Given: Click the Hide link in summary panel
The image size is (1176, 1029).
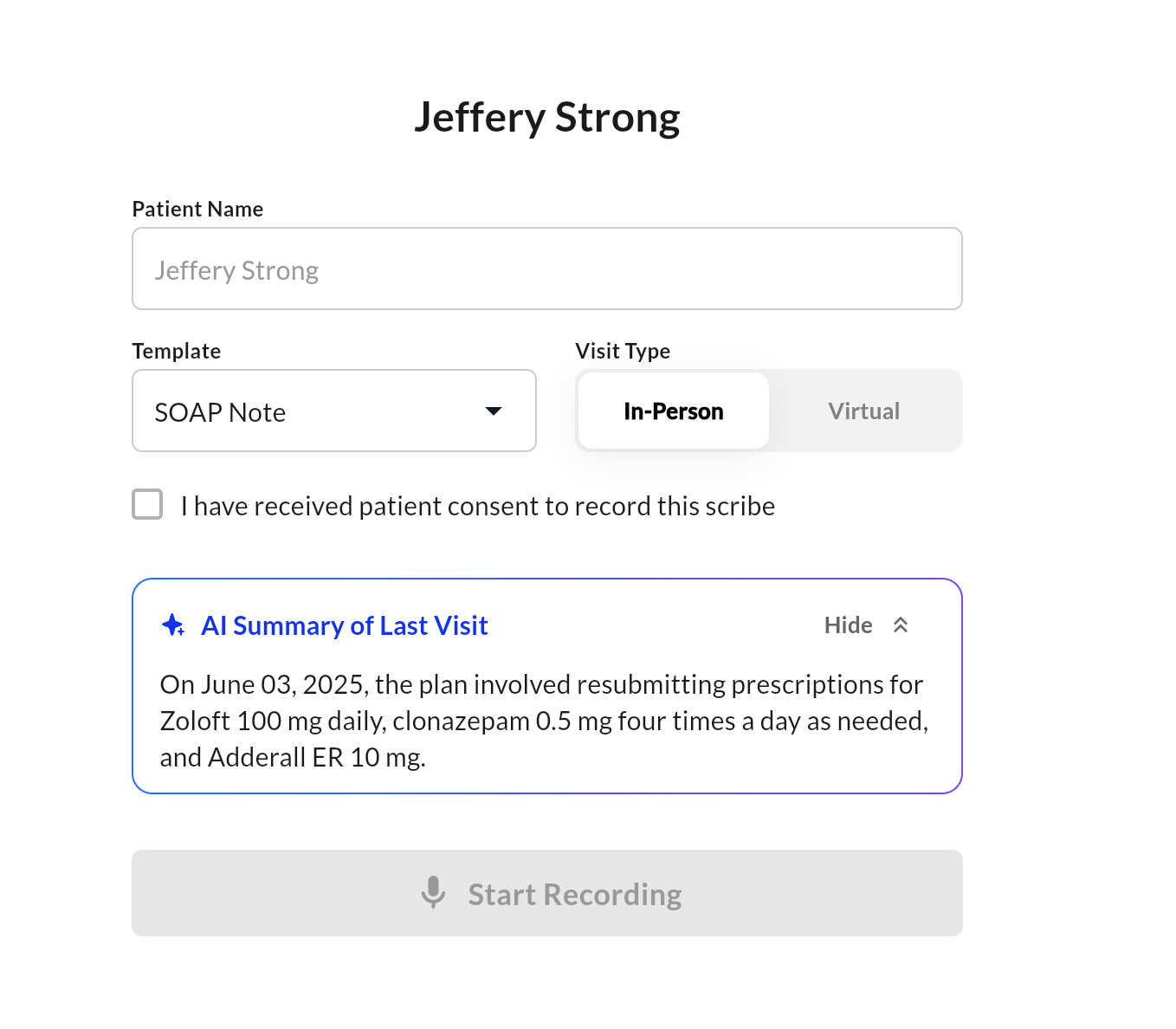Looking at the screenshot, I should (848, 625).
